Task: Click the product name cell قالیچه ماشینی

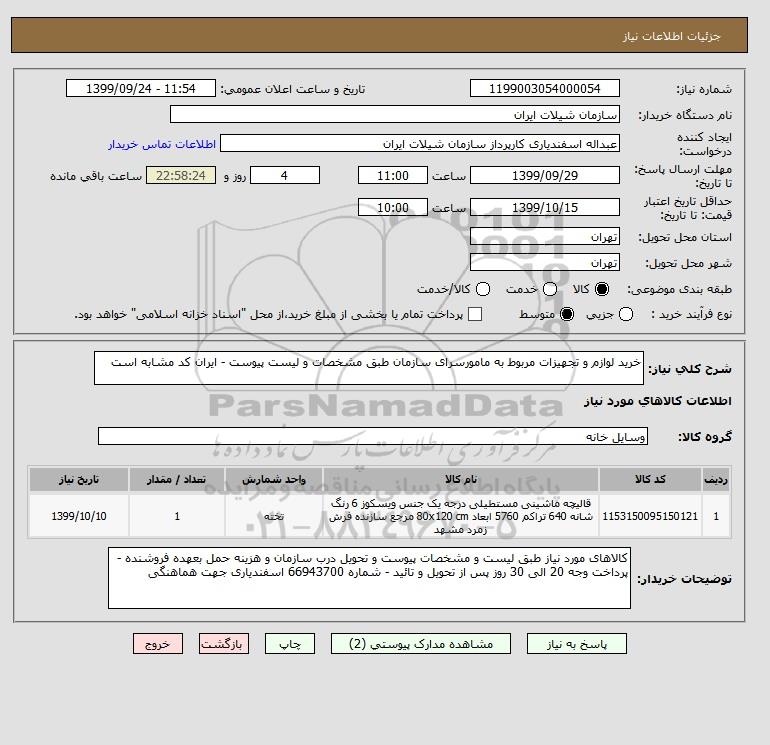Action: (461, 516)
